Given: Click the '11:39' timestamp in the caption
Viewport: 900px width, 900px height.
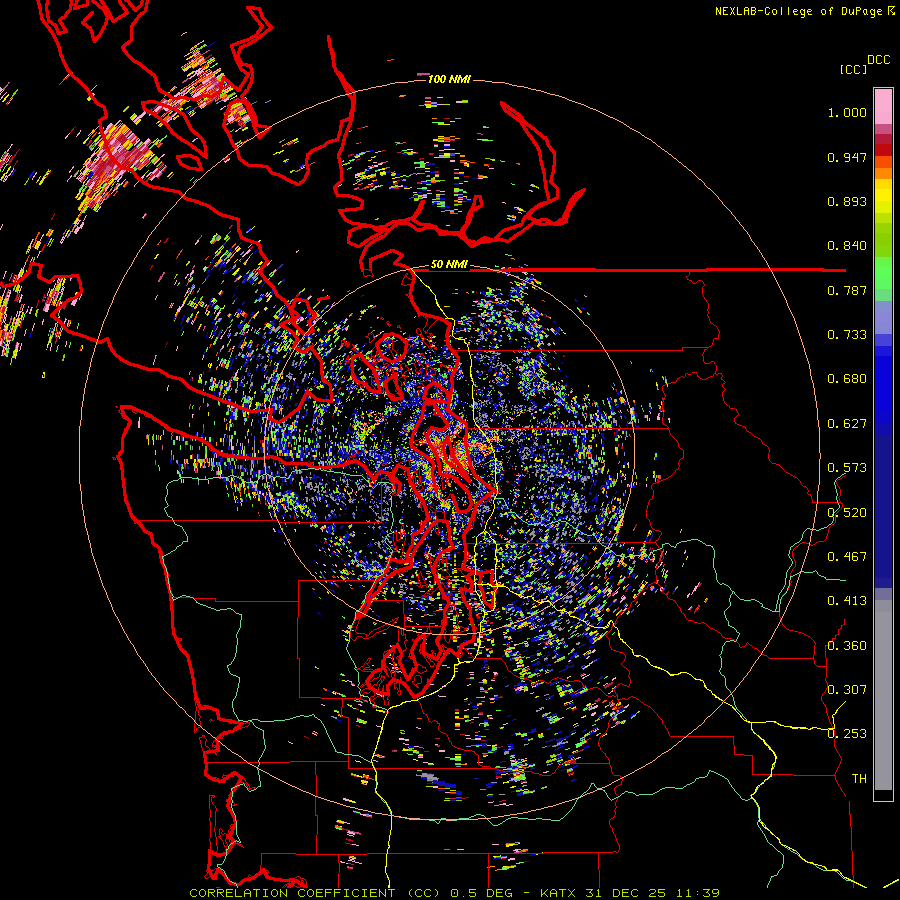Looking at the screenshot, I should [697, 893].
